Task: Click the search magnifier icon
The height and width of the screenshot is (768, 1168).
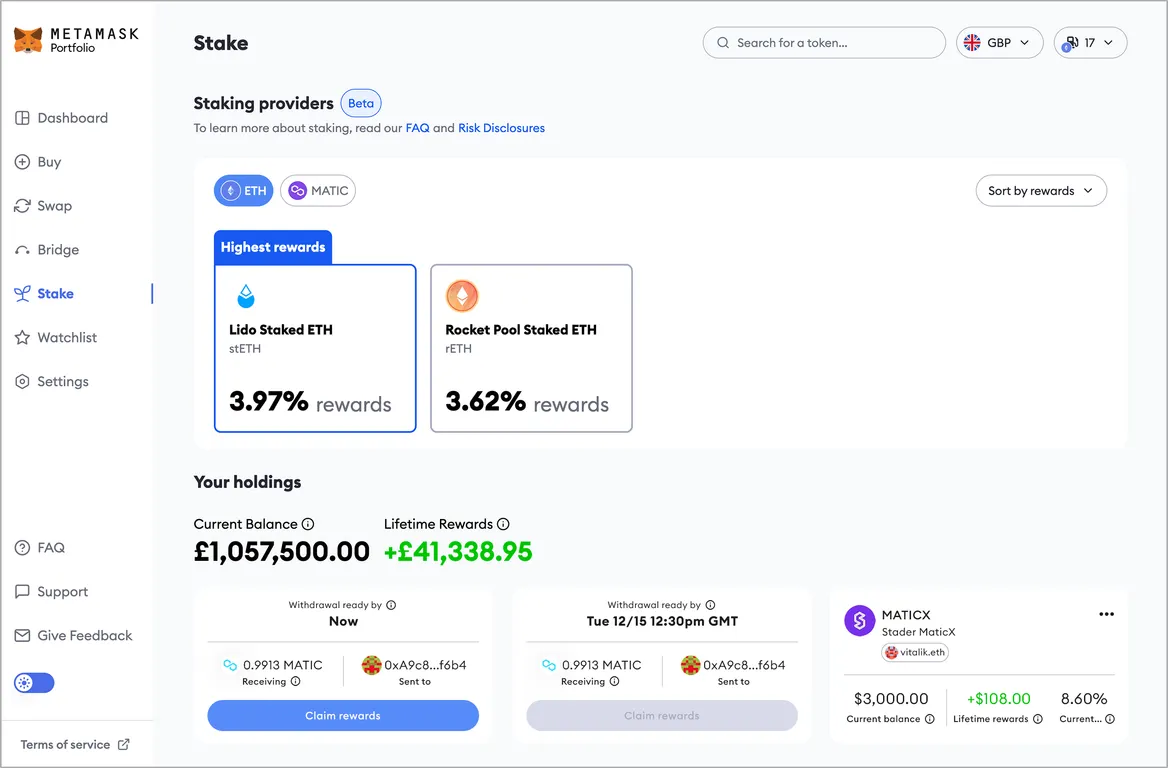Action: (723, 42)
